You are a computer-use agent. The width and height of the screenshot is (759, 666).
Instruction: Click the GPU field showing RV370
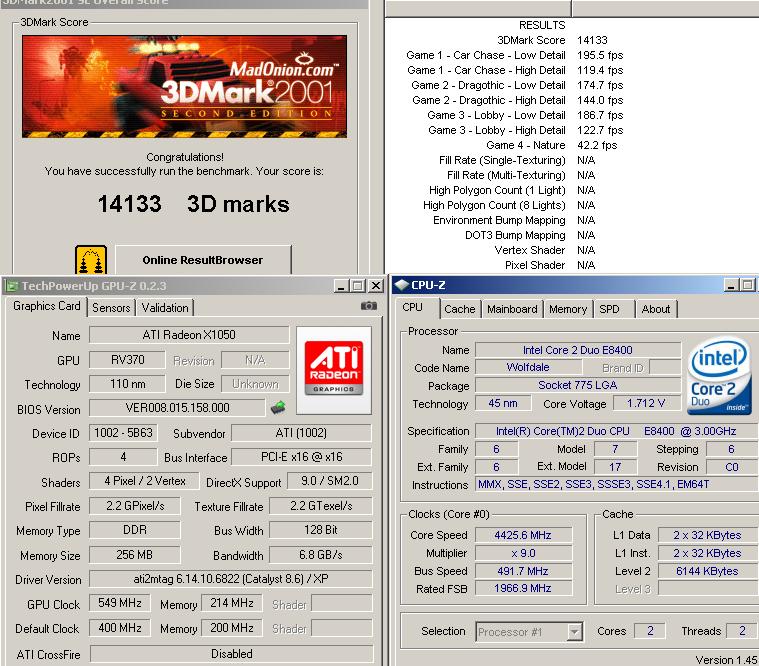[127, 360]
